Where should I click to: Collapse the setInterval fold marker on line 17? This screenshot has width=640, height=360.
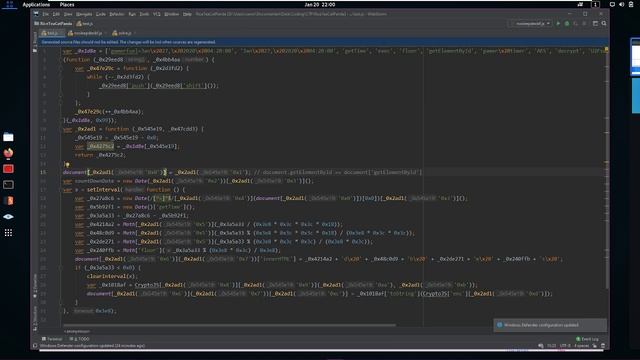(60, 190)
